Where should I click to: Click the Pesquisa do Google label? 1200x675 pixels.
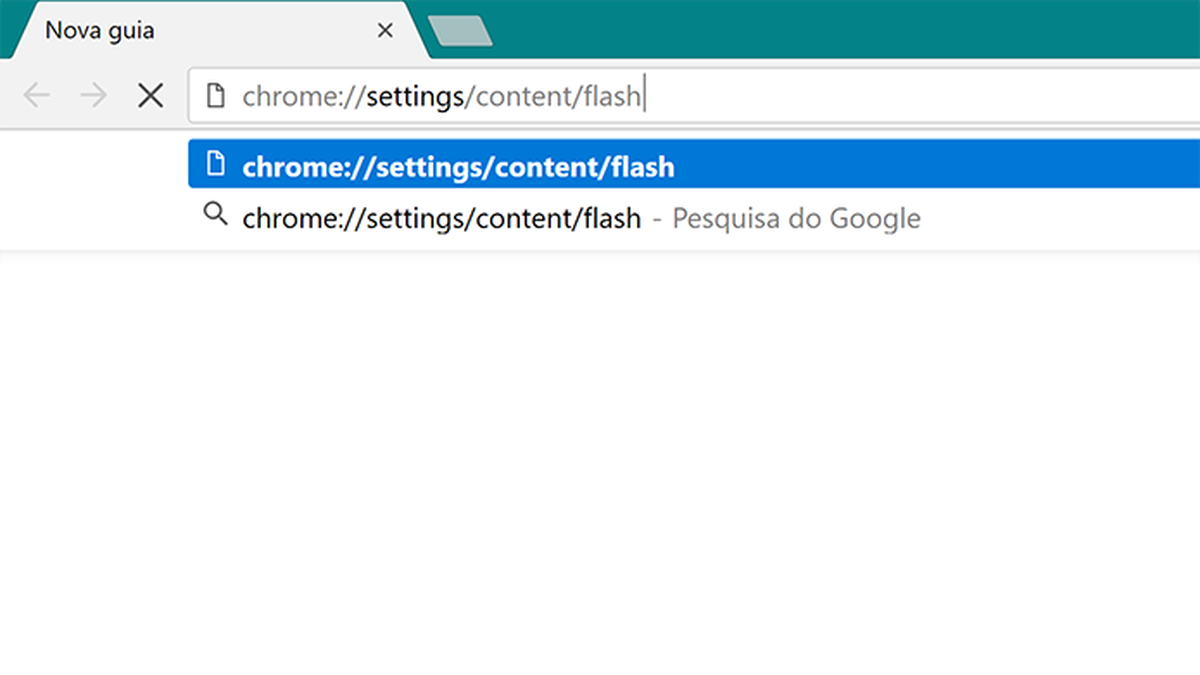tap(796, 218)
